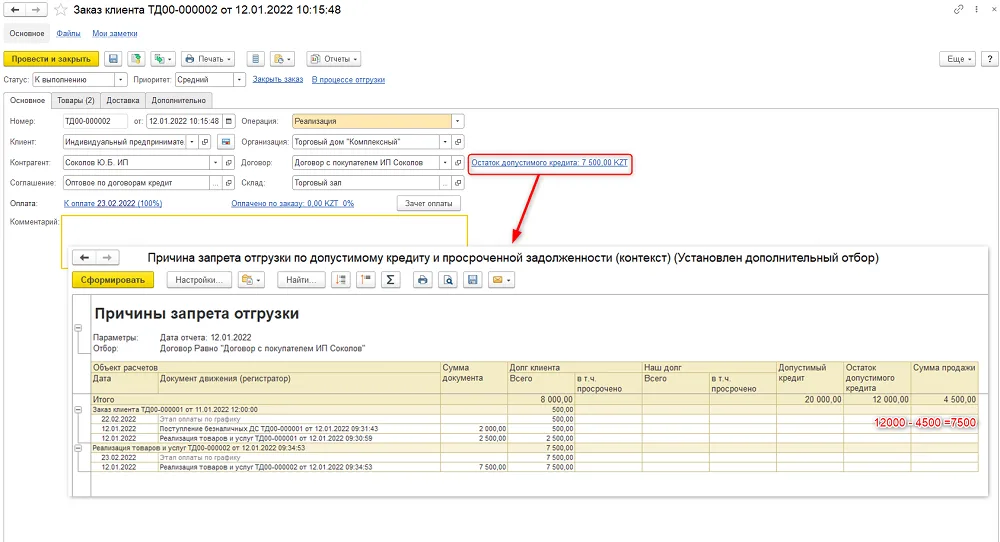Open the Печать dropdown menu
Screen dimensions: 1000x542
pyautogui.click(x=208, y=59)
